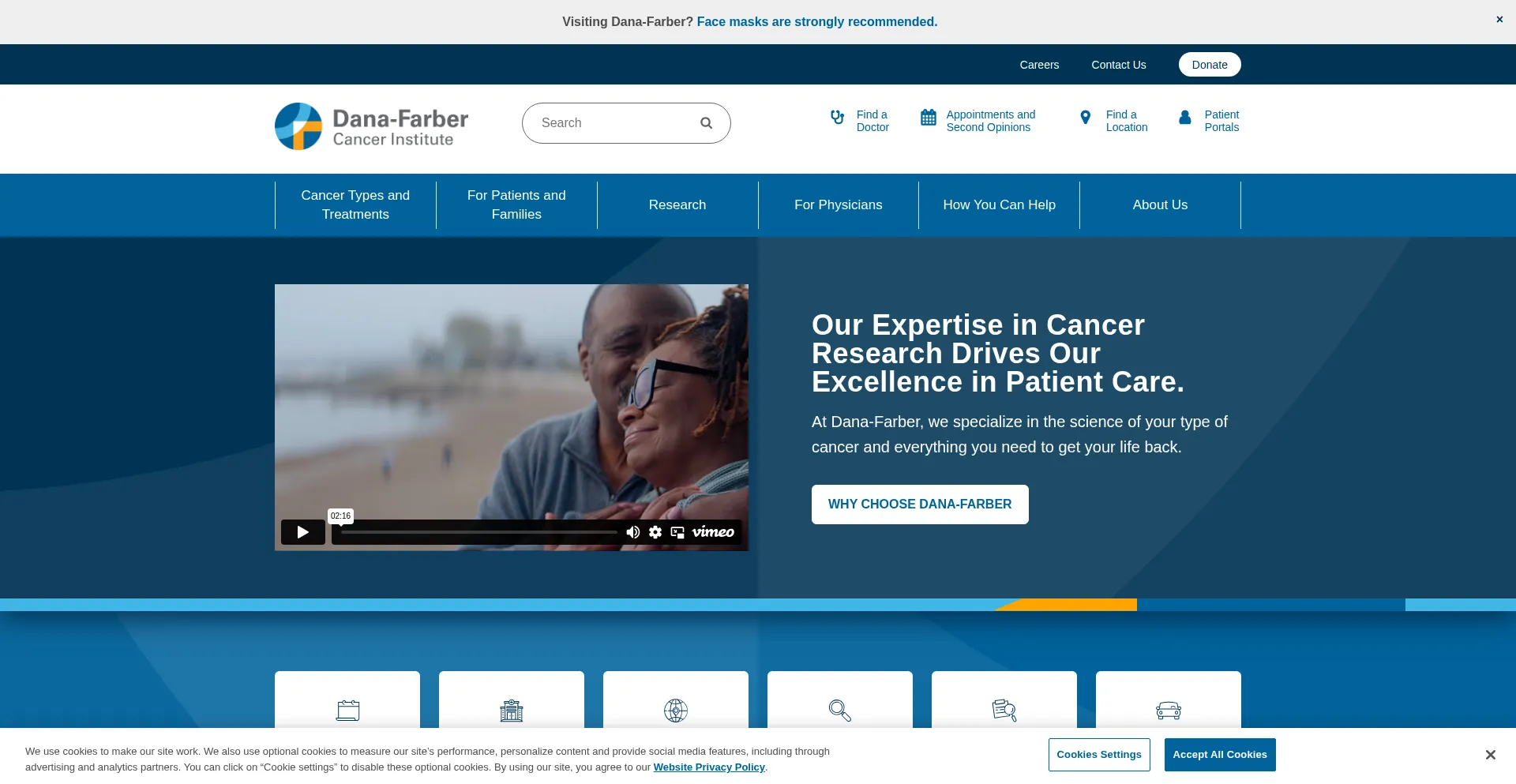1516x784 pixels.
Task: Click the globe with location pin icon
Action: [675, 711]
